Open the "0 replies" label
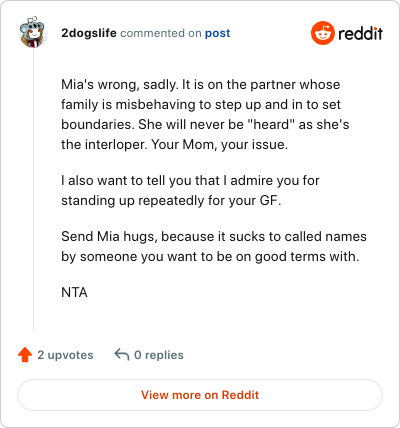 click(159, 355)
